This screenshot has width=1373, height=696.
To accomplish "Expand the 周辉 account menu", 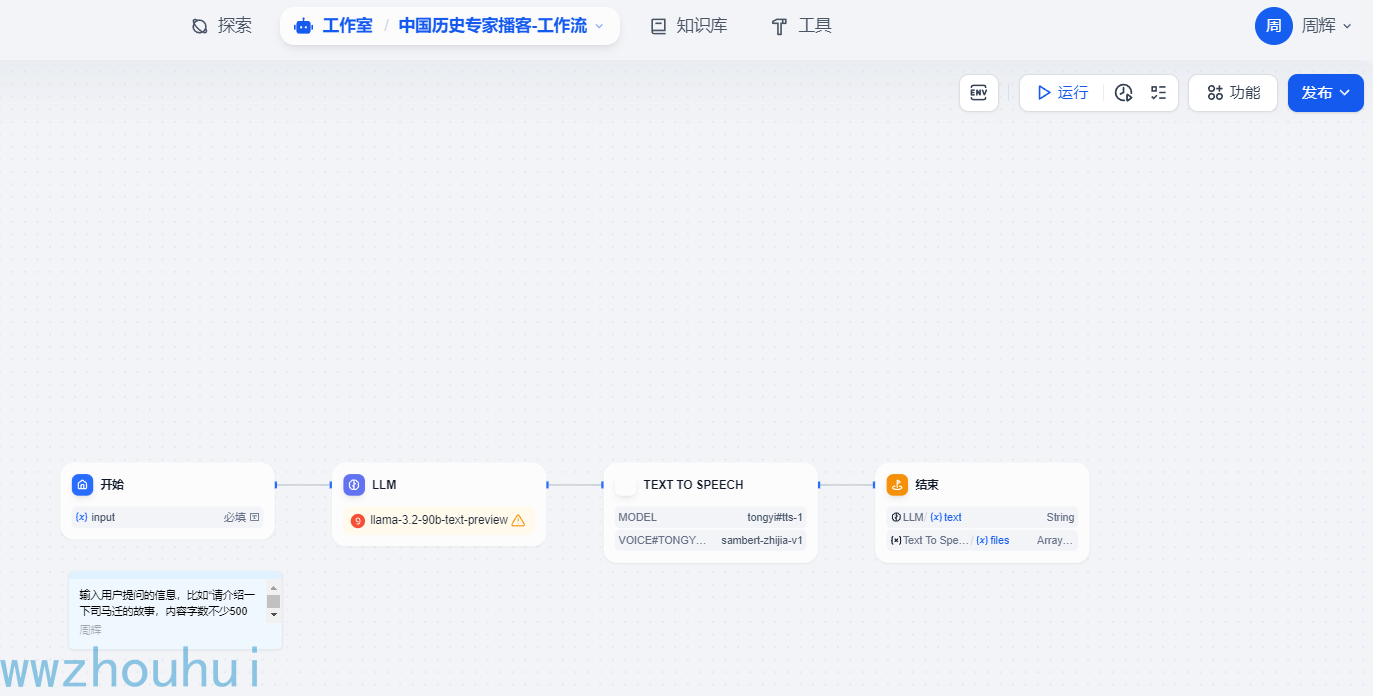I will (1326, 26).
